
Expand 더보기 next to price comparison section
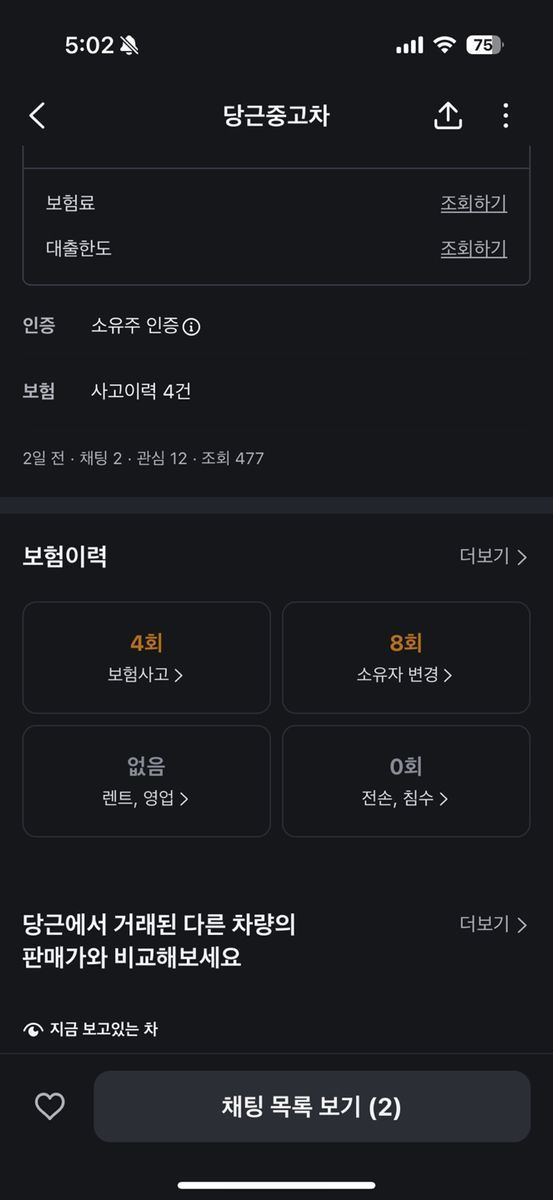point(493,924)
